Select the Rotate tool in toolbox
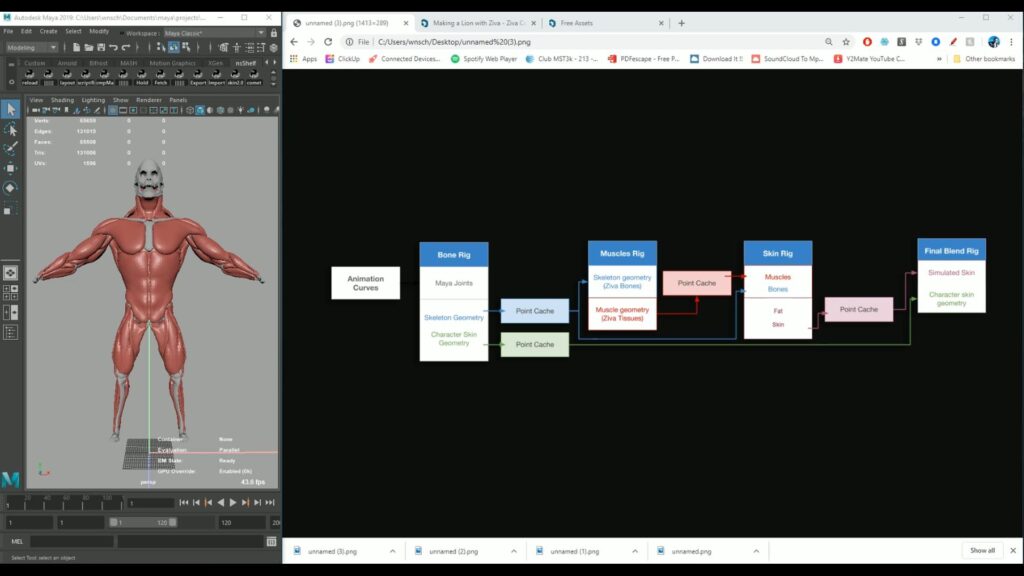Image resolution: width=1024 pixels, height=576 pixels. [x=10, y=188]
